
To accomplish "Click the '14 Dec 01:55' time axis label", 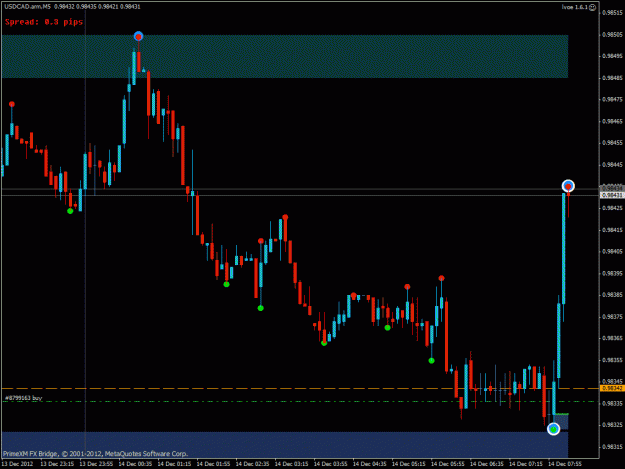I will [213, 464].
